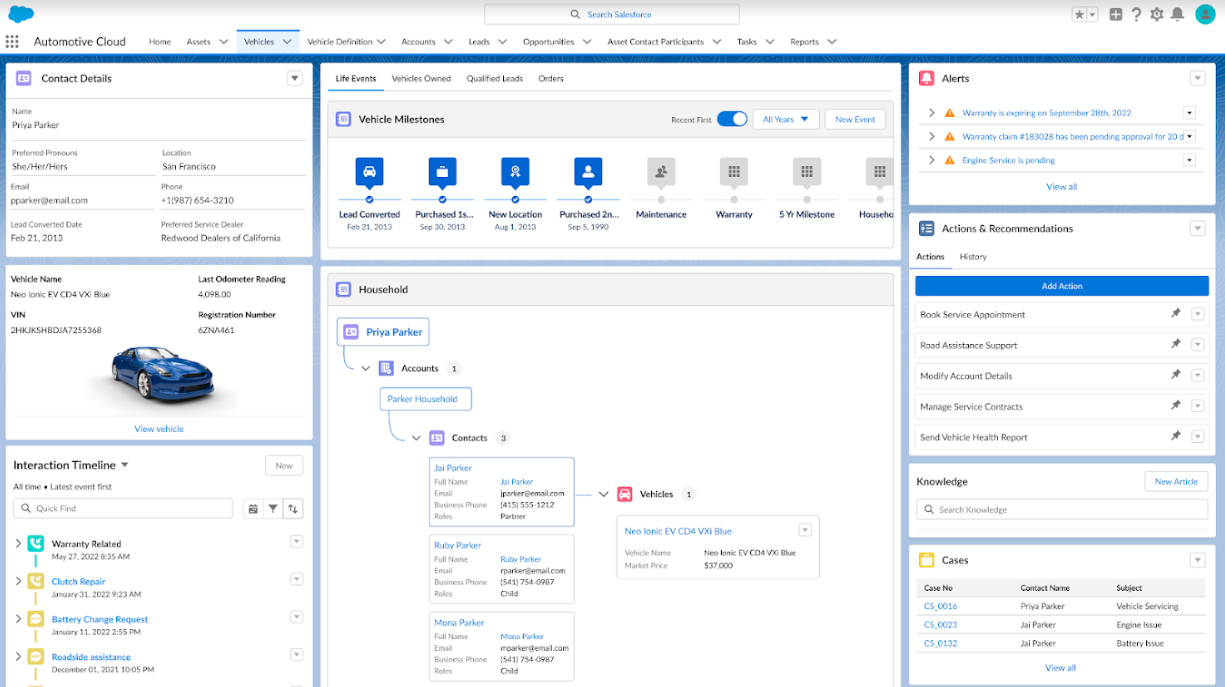The height and width of the screenshot is (687, 1225).
Task: Expand the Warranty is expiring alert
Action: click(x=932, y=113)
